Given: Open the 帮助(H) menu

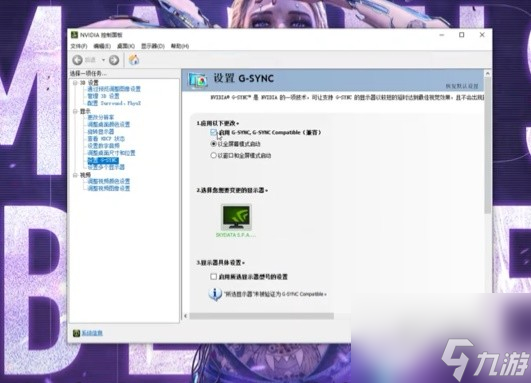Looking at the screenshot, I should [180, 46].
